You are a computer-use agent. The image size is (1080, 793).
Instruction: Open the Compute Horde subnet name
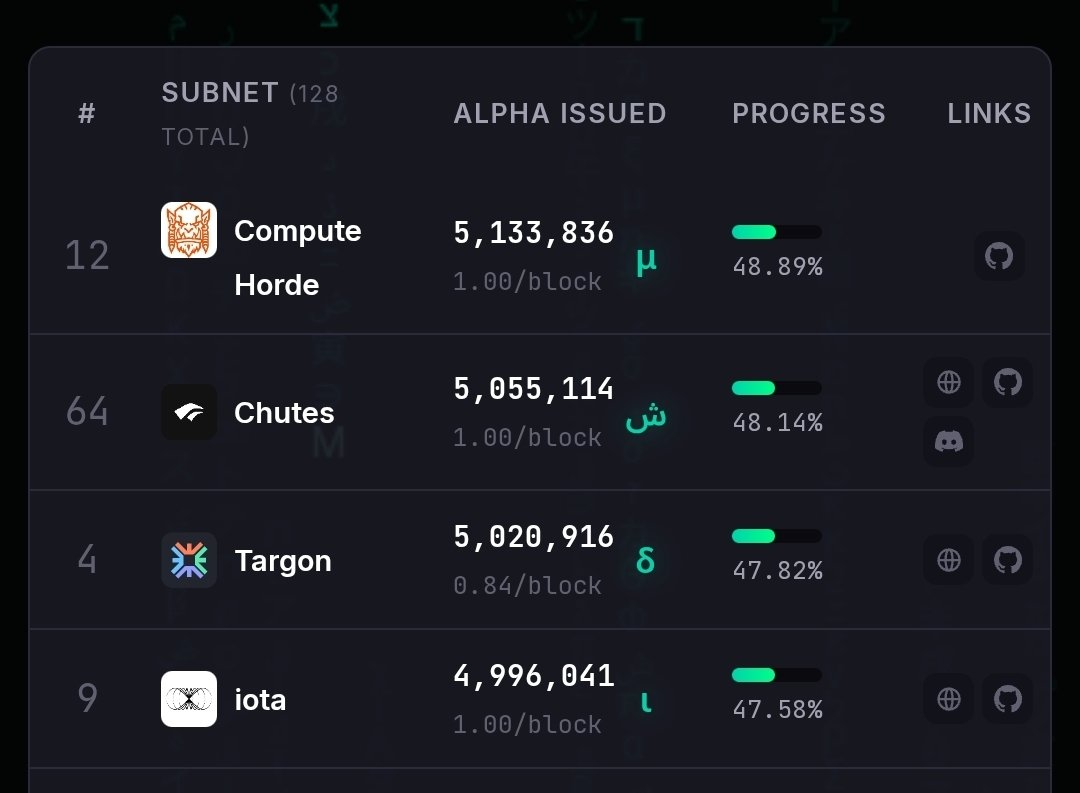pyautogui.click(x=297, y=257)
